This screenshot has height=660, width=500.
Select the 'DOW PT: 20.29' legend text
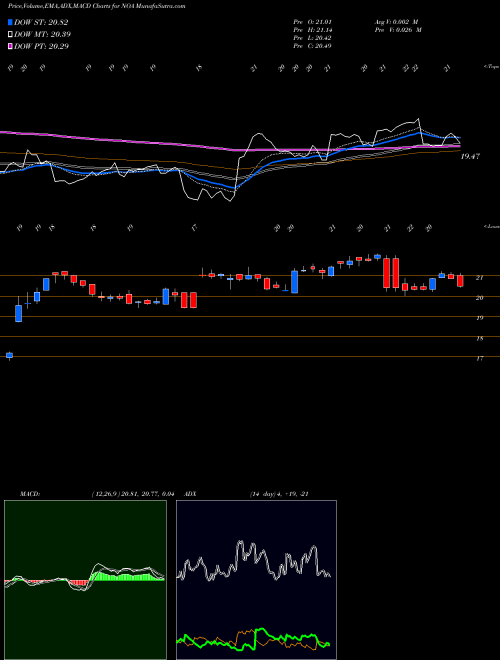coord(41,46)
